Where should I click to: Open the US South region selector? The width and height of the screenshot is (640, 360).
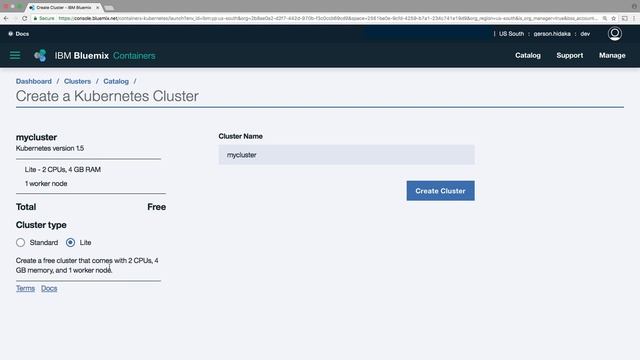511,33
